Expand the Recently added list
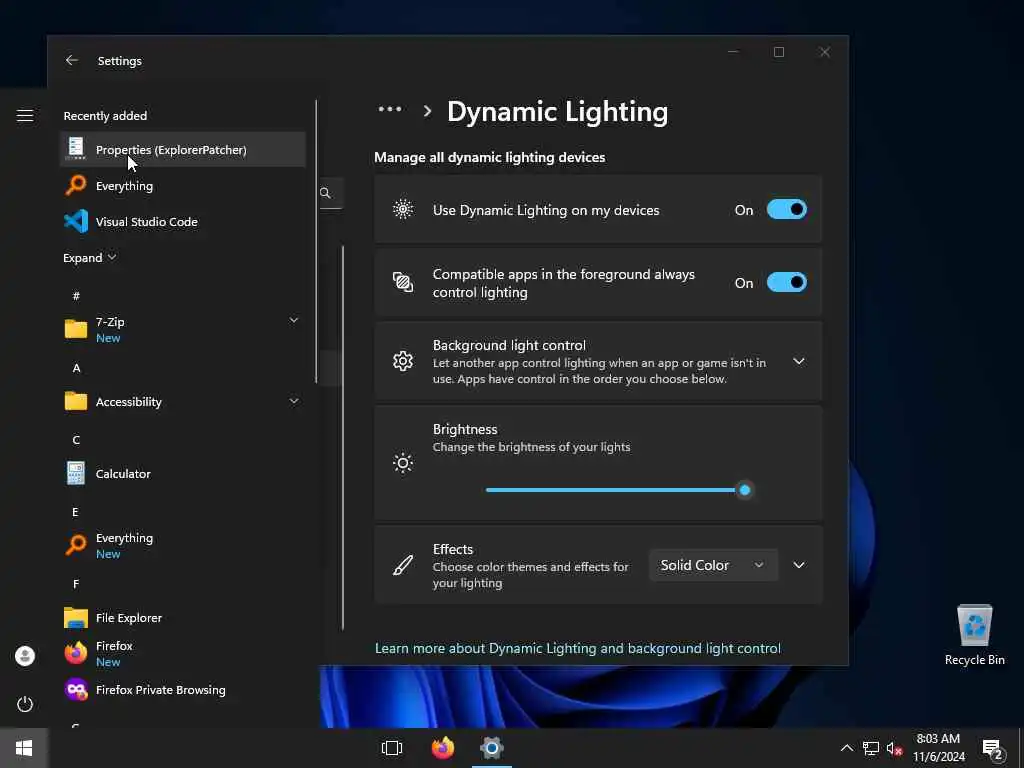 (89, 257)
